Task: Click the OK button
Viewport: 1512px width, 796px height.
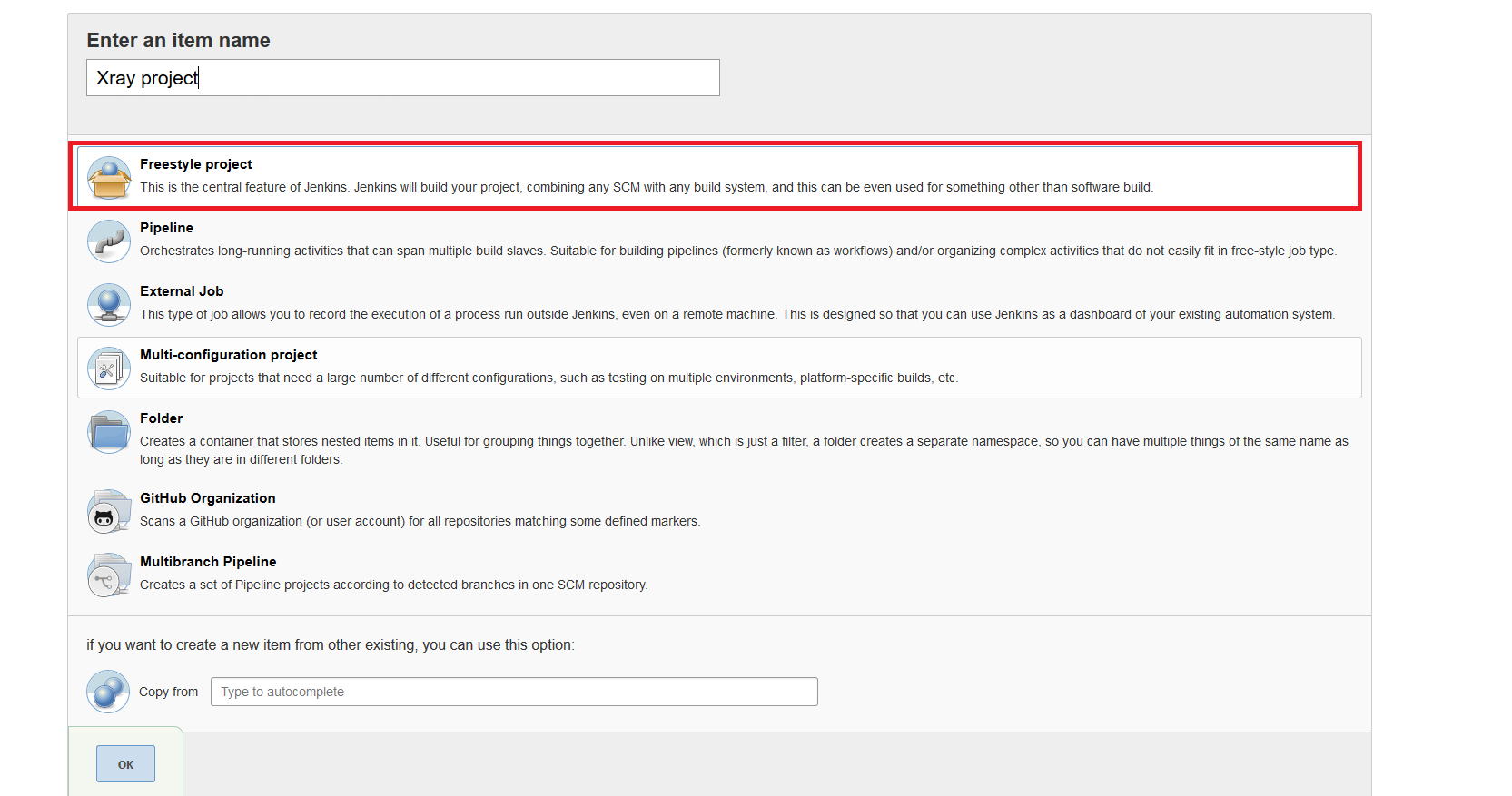Action: click(x=125, y=764)
